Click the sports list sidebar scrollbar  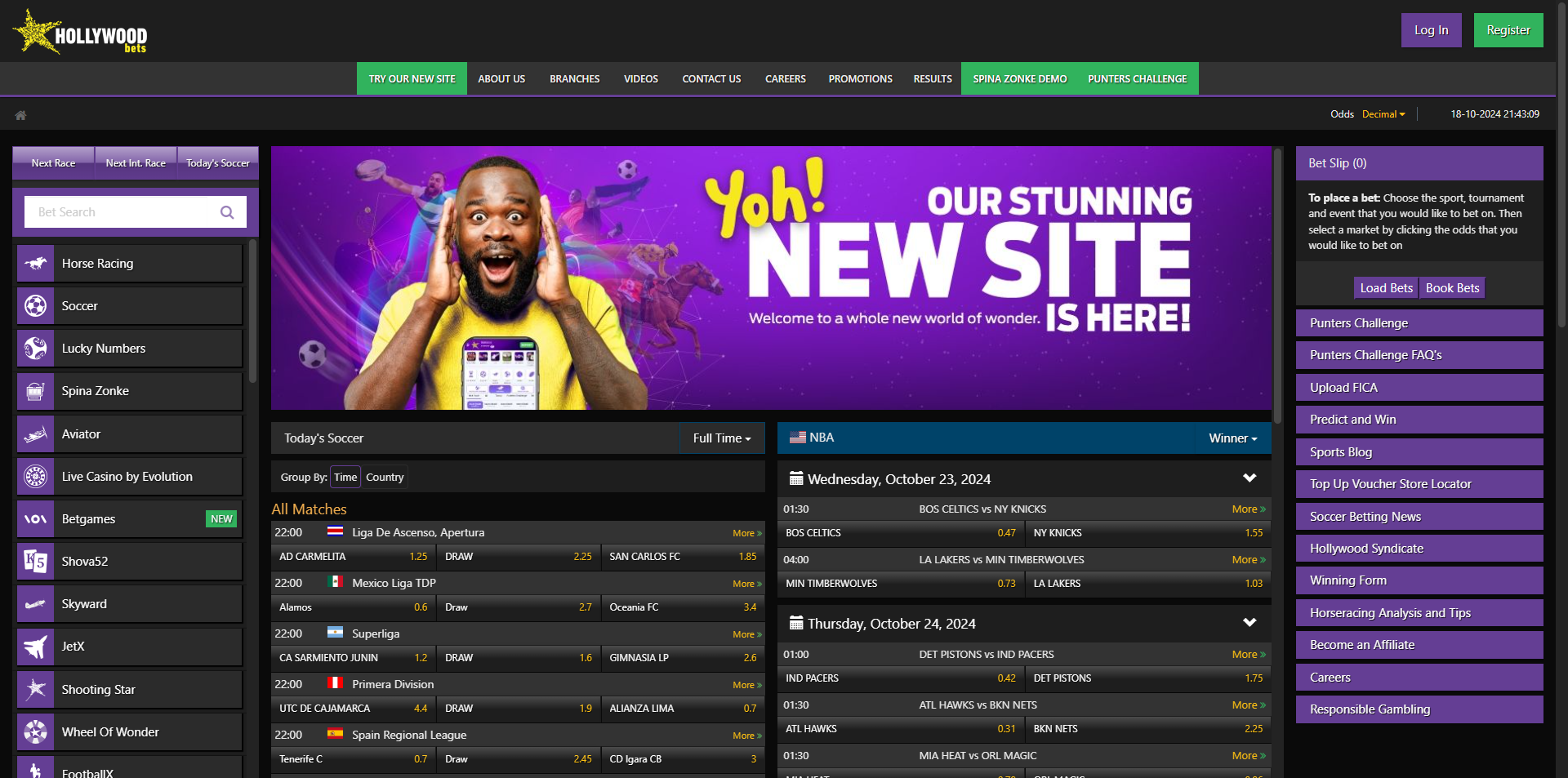click(253, 312)
